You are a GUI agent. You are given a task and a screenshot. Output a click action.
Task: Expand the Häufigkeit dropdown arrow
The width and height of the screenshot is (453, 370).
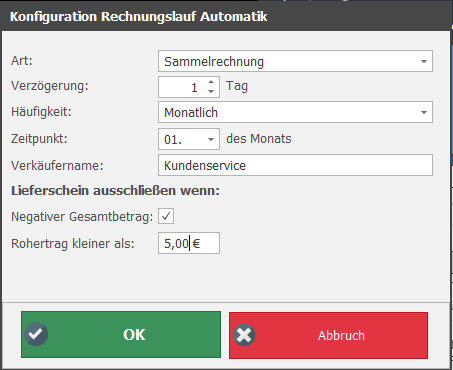(x=424, y=112)
